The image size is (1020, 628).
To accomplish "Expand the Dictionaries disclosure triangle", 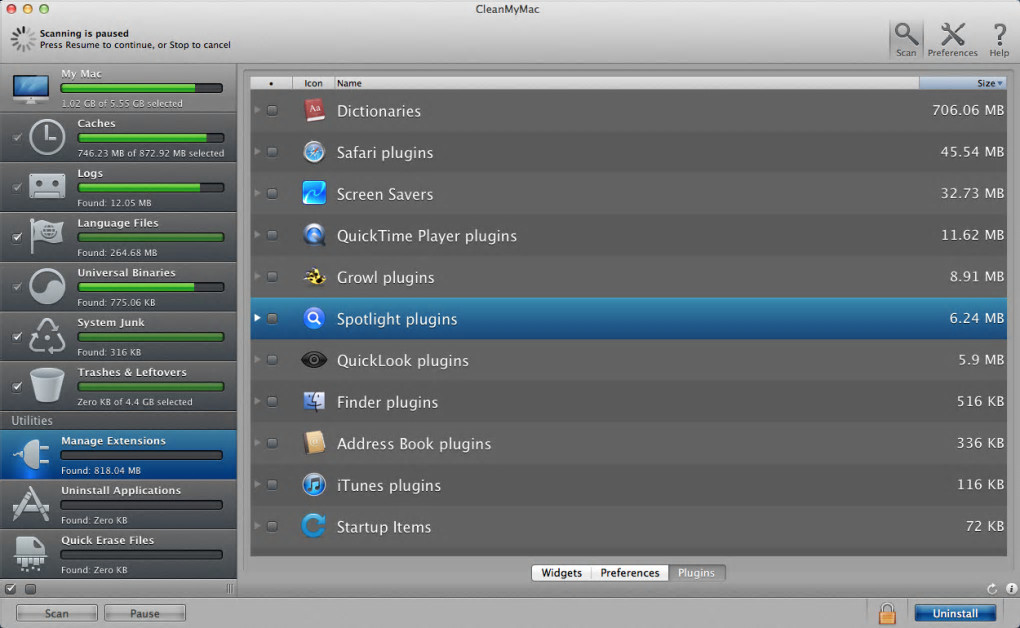I will (x=258, y=110).
